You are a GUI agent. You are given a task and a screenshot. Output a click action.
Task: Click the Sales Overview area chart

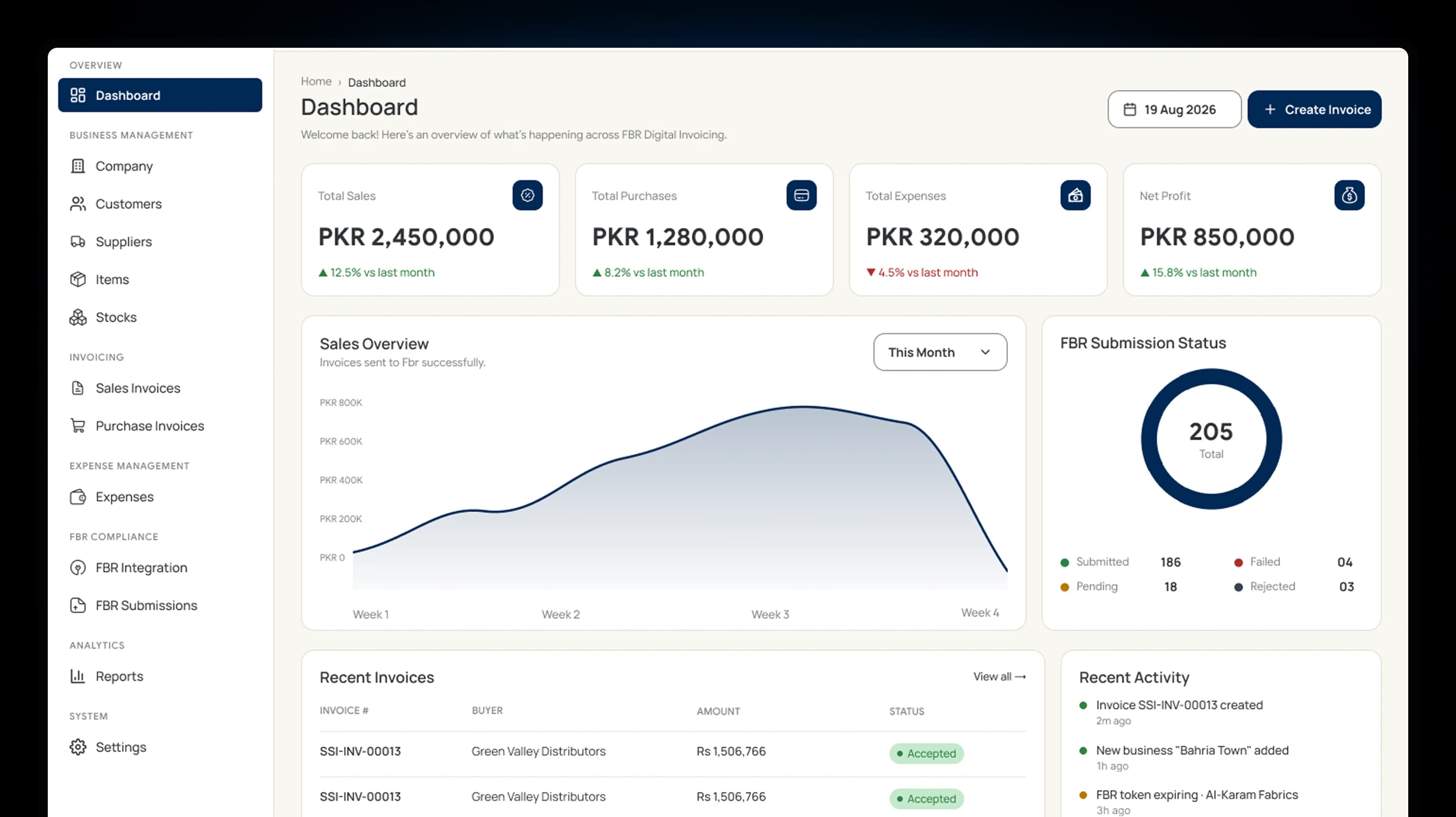pos(680,497)
